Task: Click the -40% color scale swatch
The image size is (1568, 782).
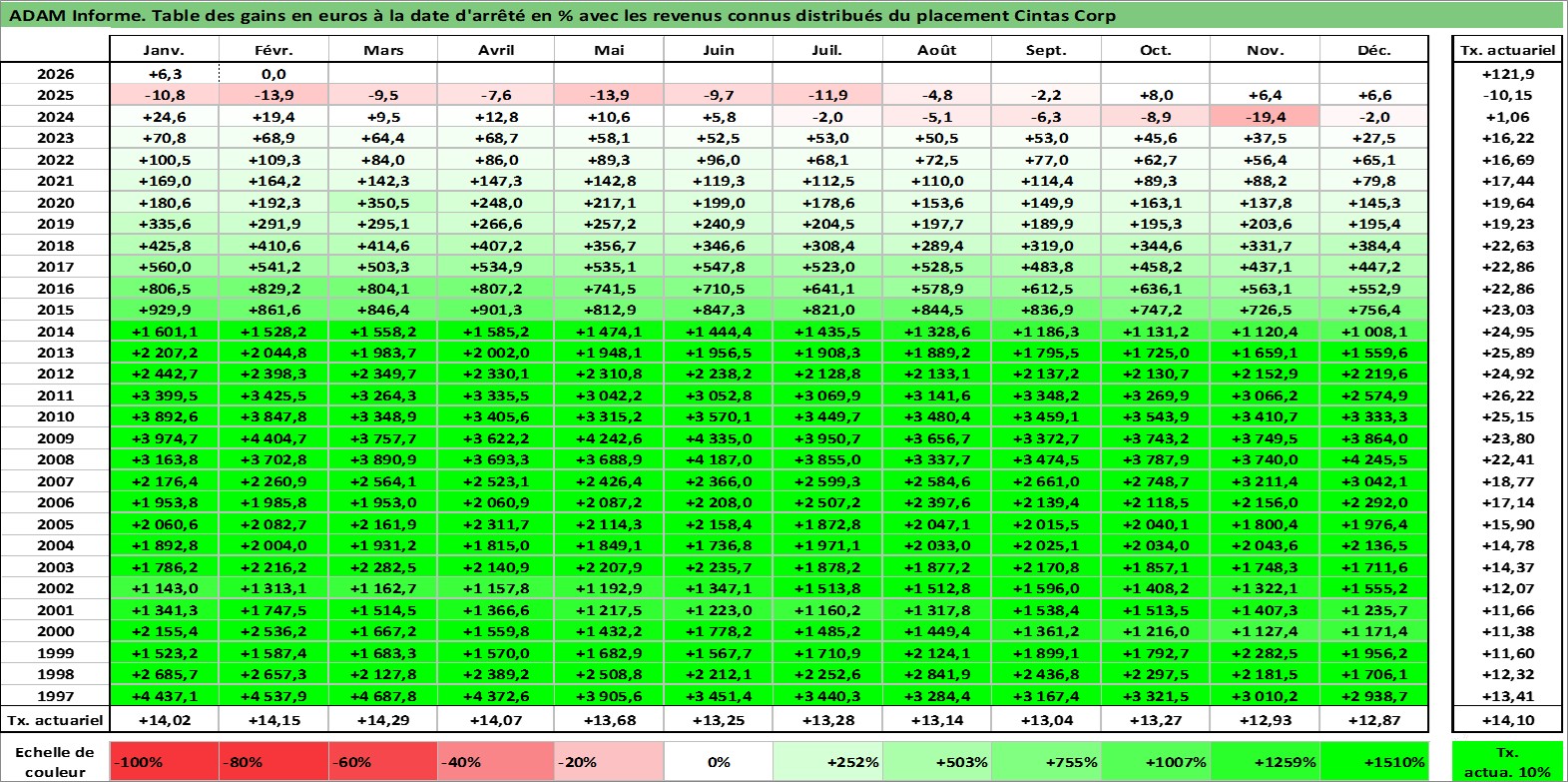Action: point(496,761)
